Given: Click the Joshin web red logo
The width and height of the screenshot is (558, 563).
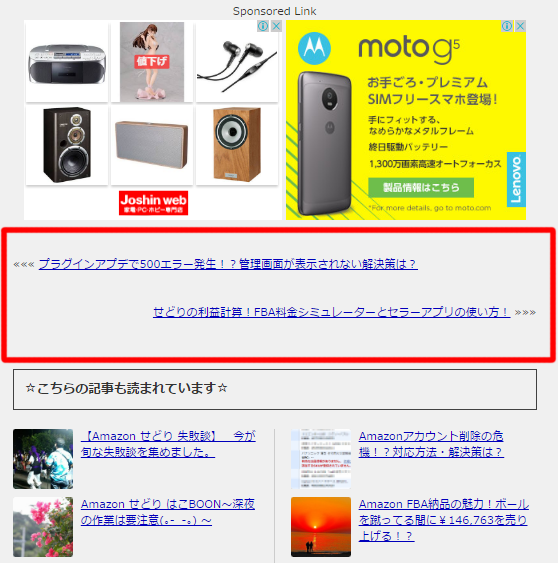Looking at the screenshot, I should pos(153,203).
